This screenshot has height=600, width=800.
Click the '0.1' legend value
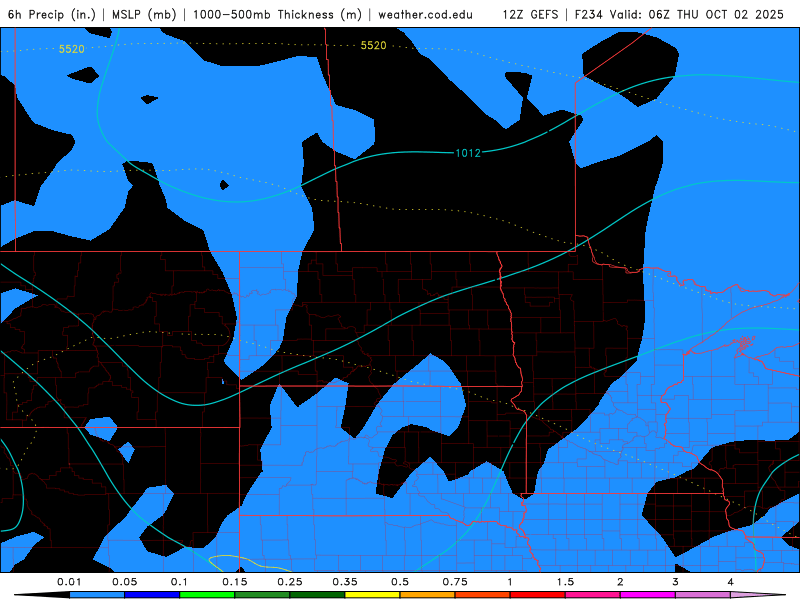[179, 582]
